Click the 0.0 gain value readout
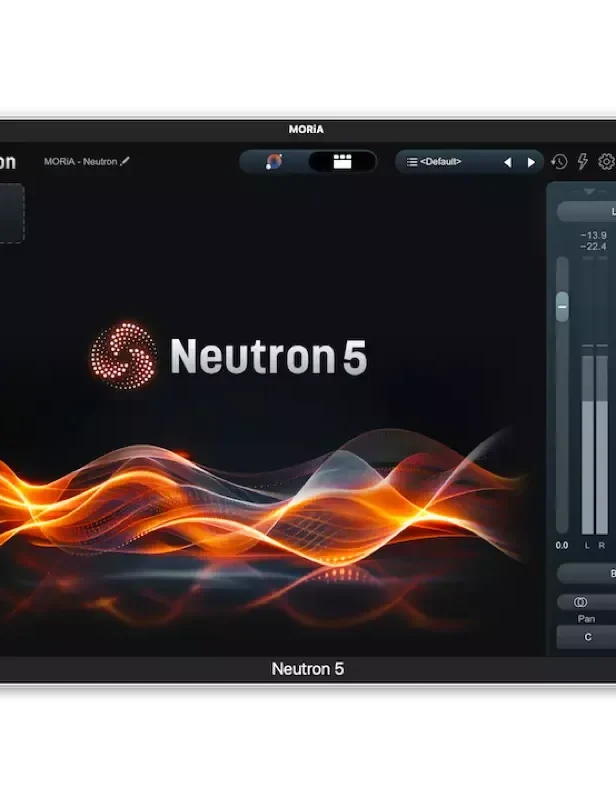The width and height of the screenshot is (616, 800). [x=562, y=545]
